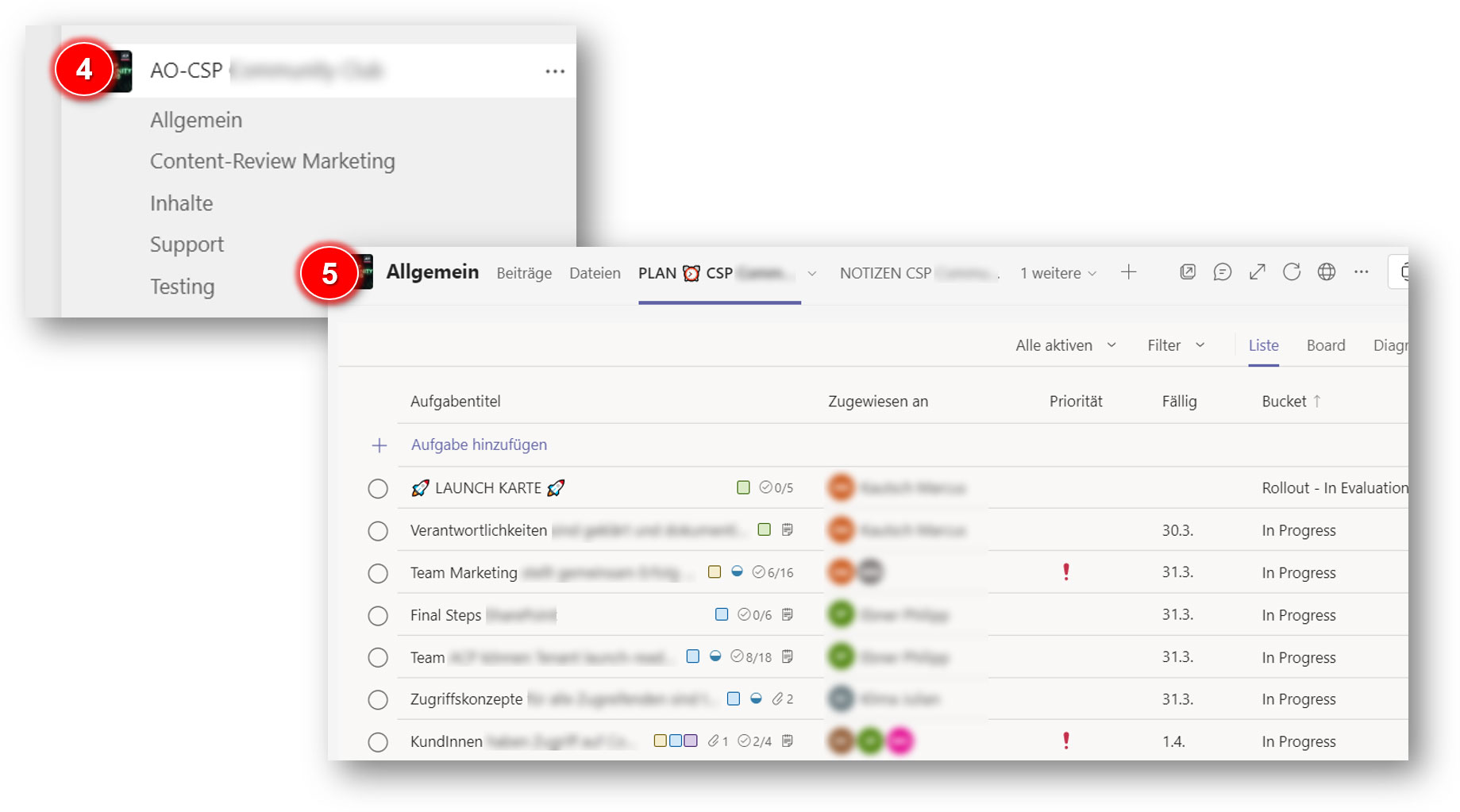Complete the task with 8/18 checklist
This screenshot has height=812, width=1460.
click(x=378, y=657)
